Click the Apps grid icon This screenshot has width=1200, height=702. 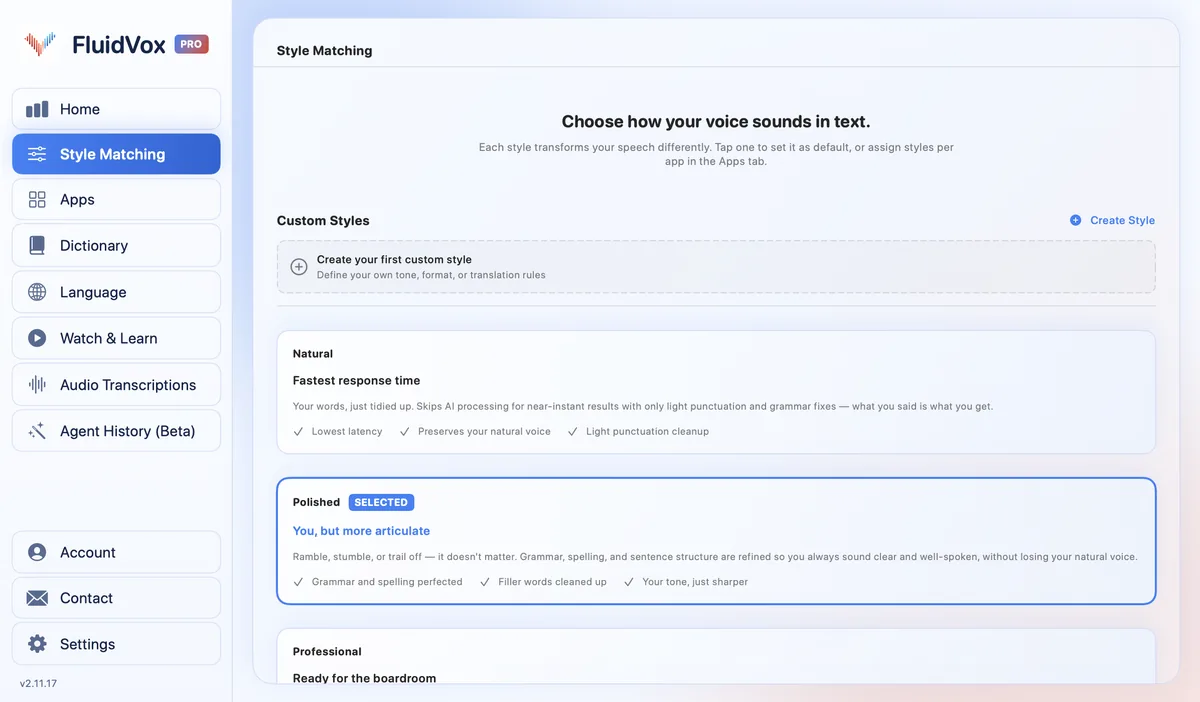coord(37,199)
